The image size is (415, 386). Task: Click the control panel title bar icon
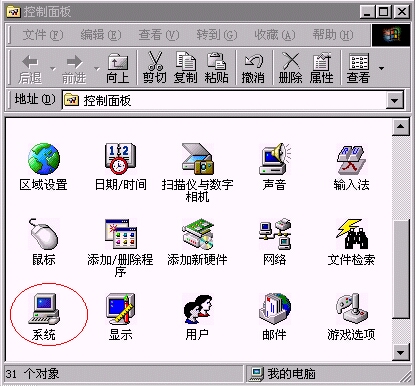tap(14, 12)
